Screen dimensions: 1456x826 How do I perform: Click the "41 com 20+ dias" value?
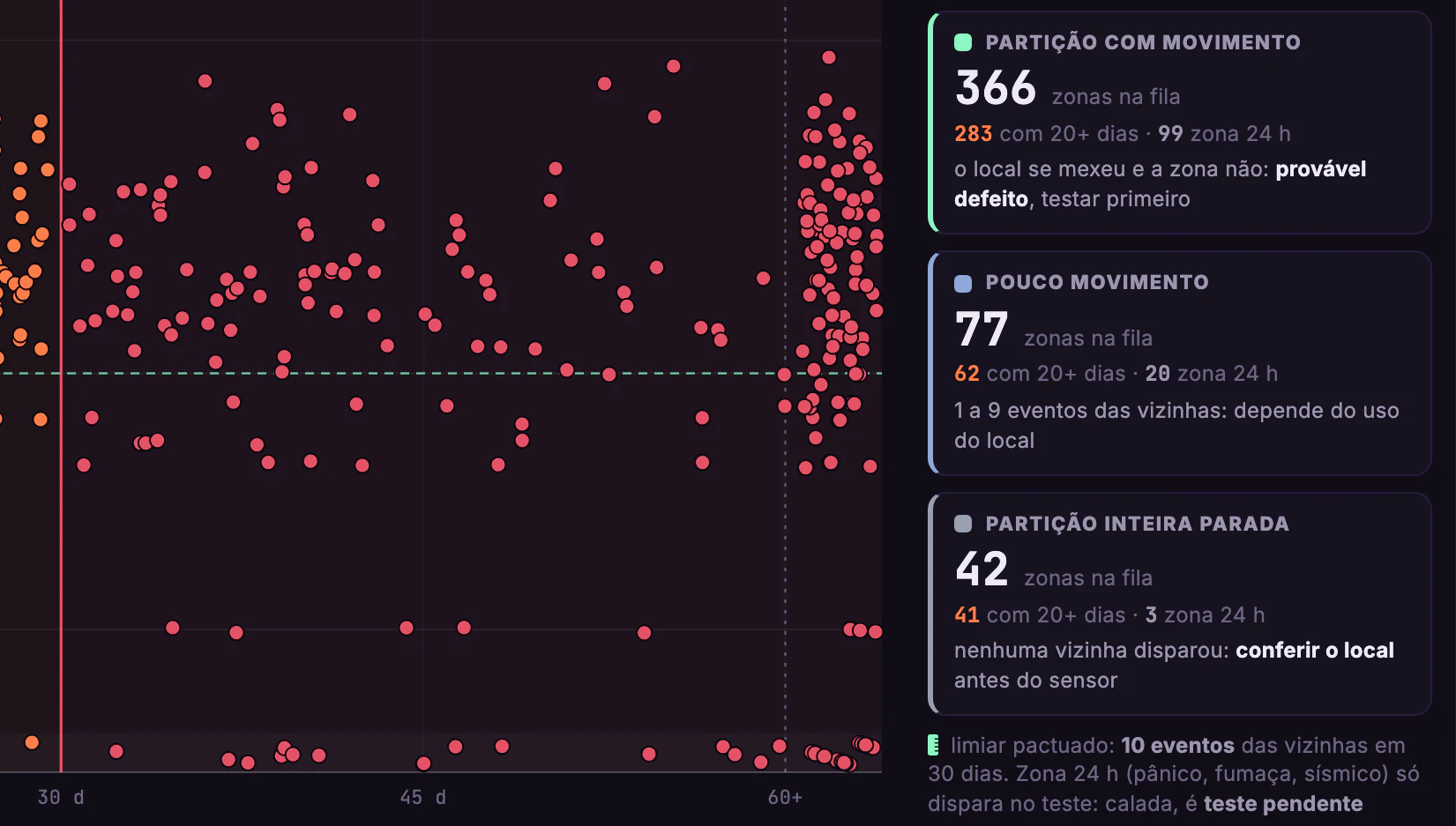[x=1040, y=615]
